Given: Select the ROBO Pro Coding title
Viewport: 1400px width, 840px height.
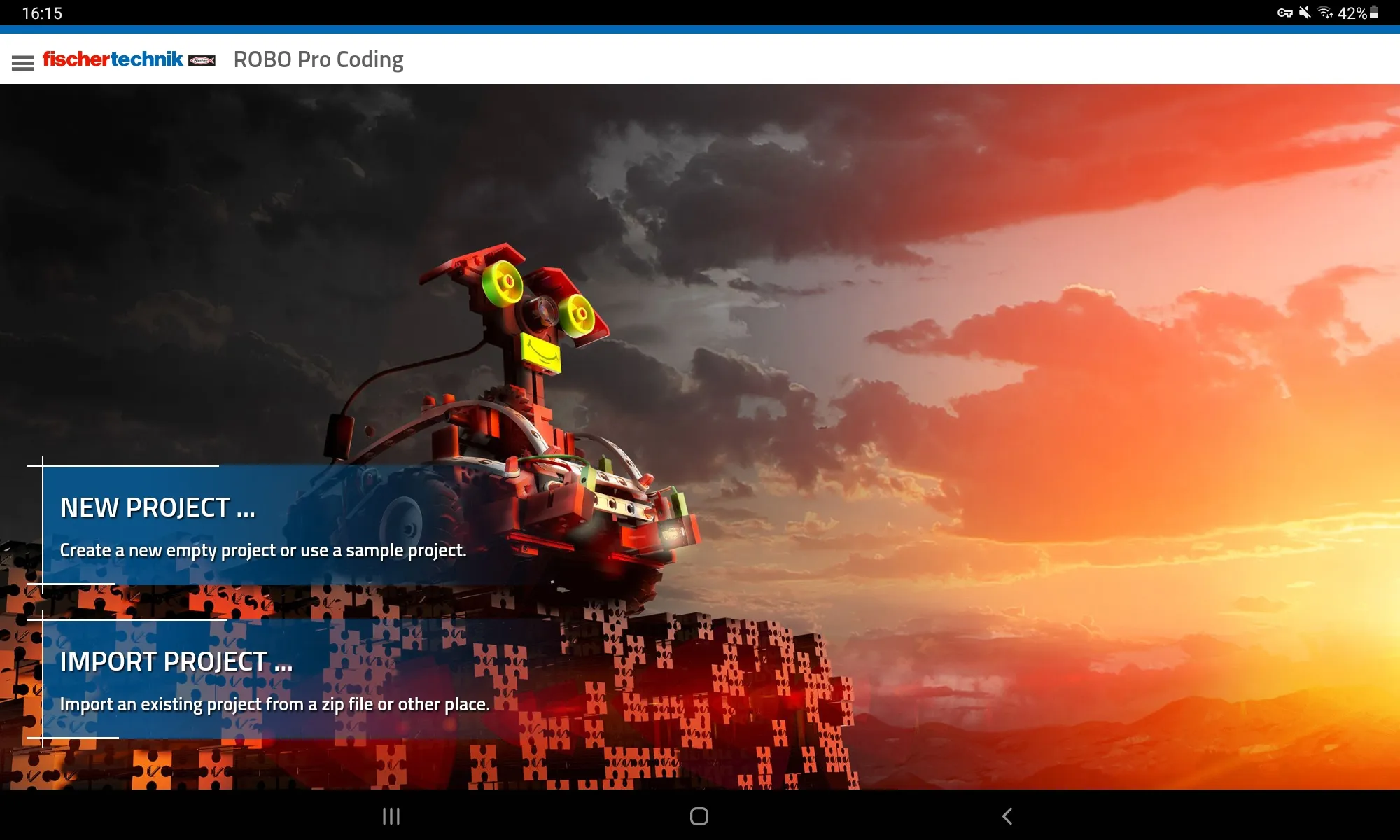Looking at the screenshot, I should pyautogui.click(x=318, y=59).
